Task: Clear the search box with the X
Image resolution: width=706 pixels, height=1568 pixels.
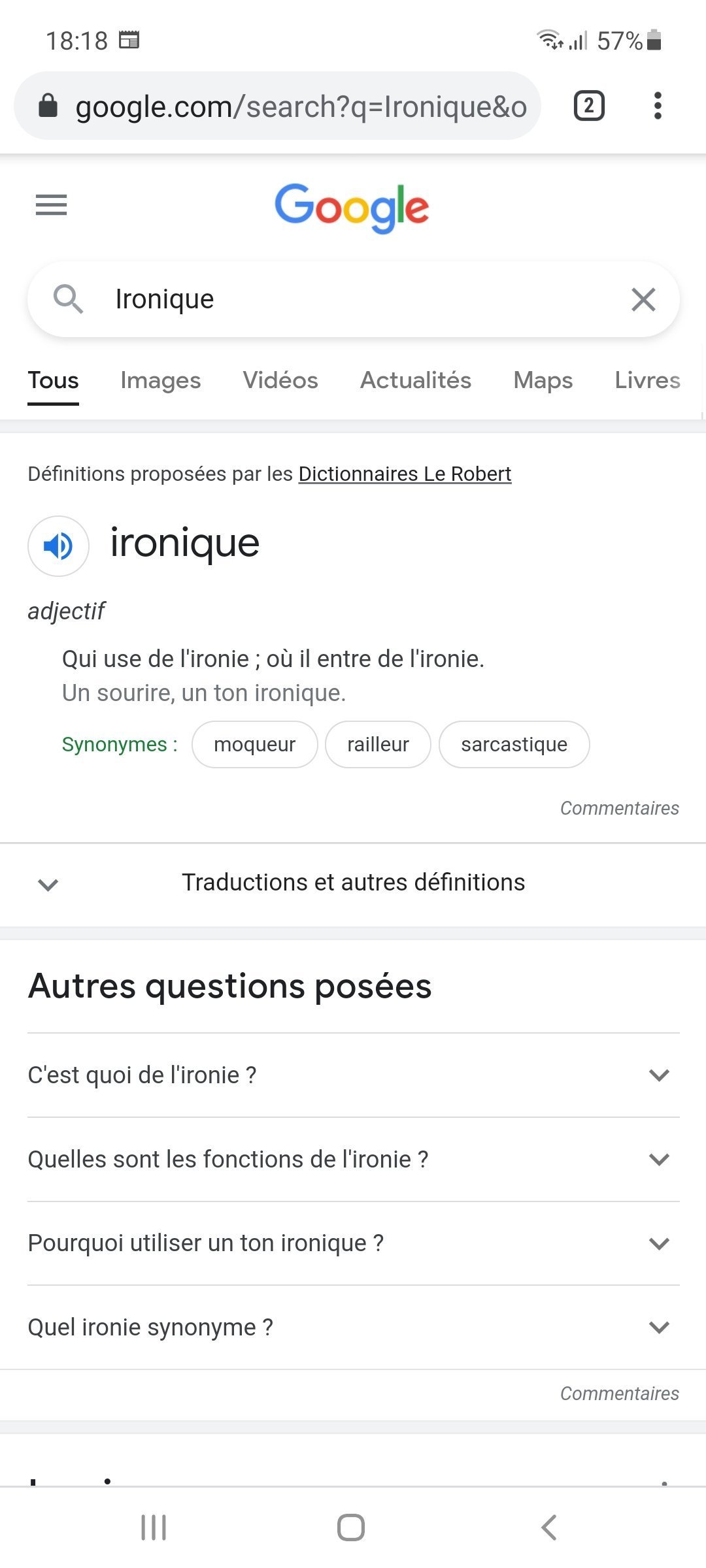Action: (643, 300)
